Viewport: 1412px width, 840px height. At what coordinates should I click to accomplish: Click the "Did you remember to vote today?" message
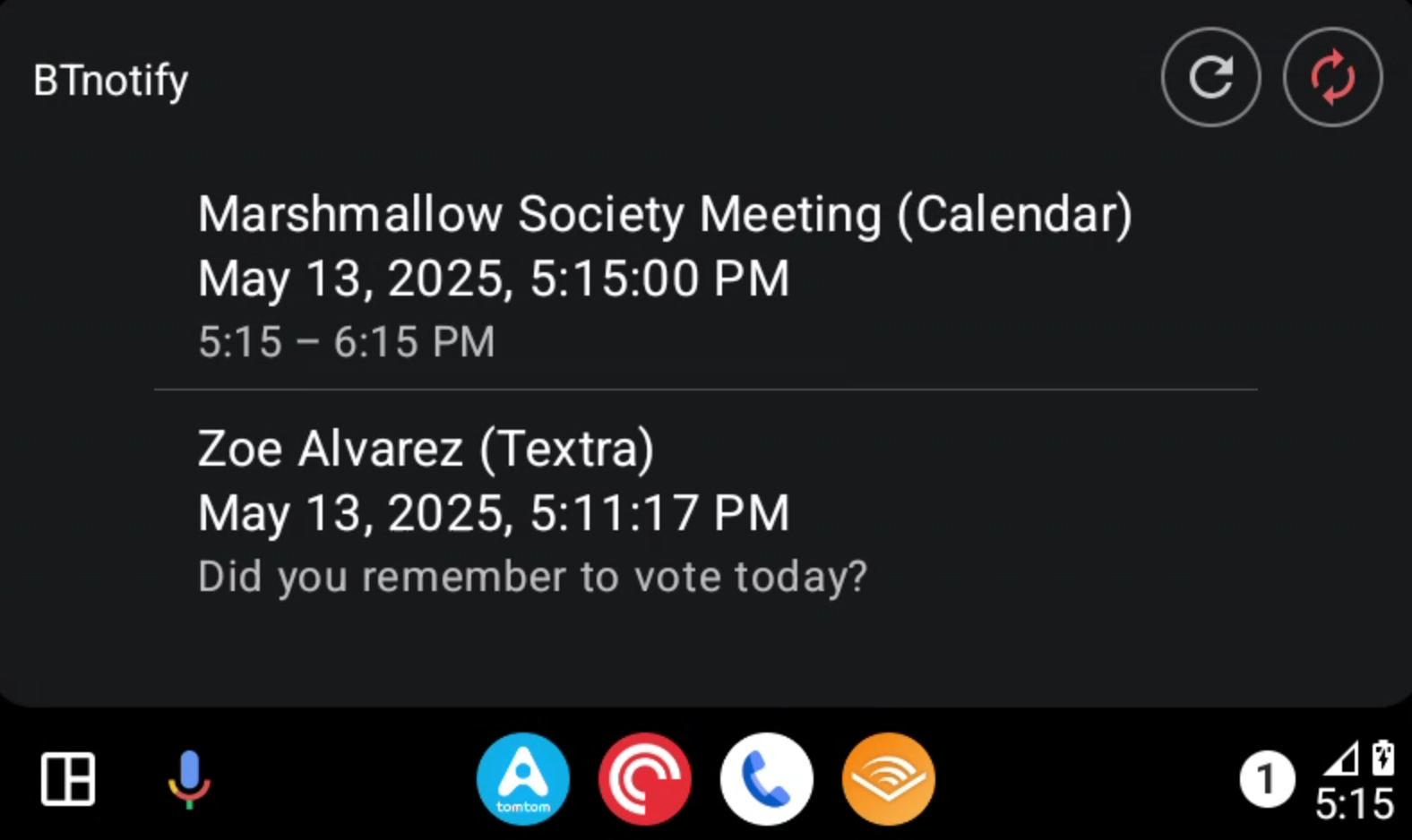click(x=532, y=577)
